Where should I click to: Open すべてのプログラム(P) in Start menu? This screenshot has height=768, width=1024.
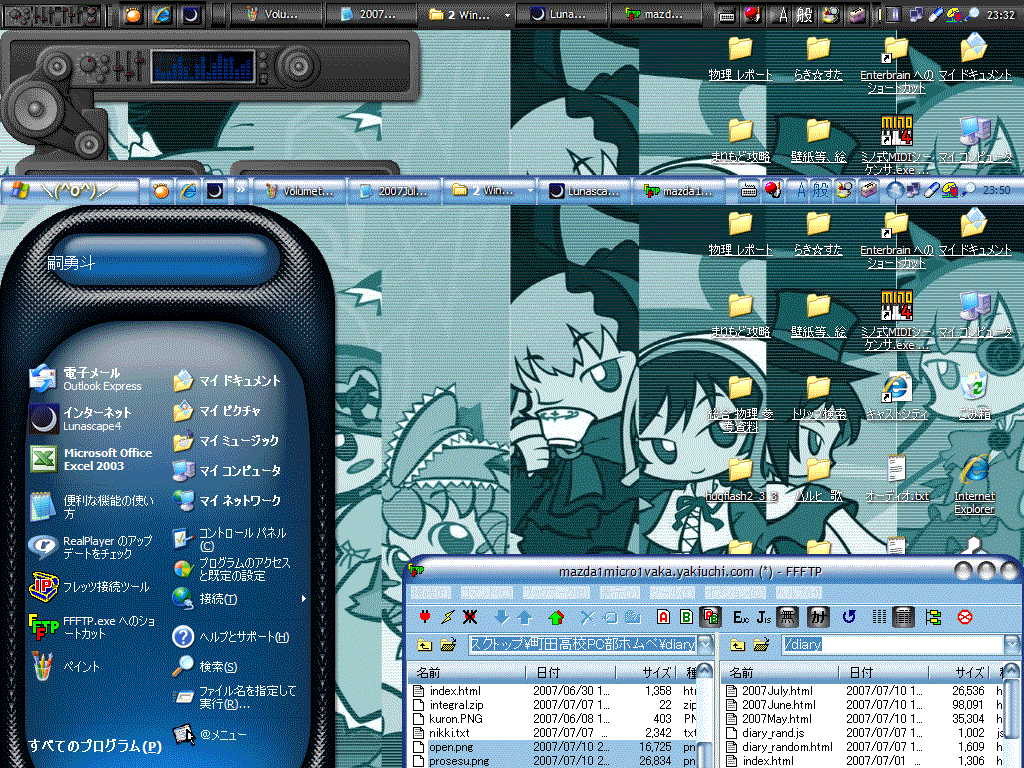[x=95, y=745]
